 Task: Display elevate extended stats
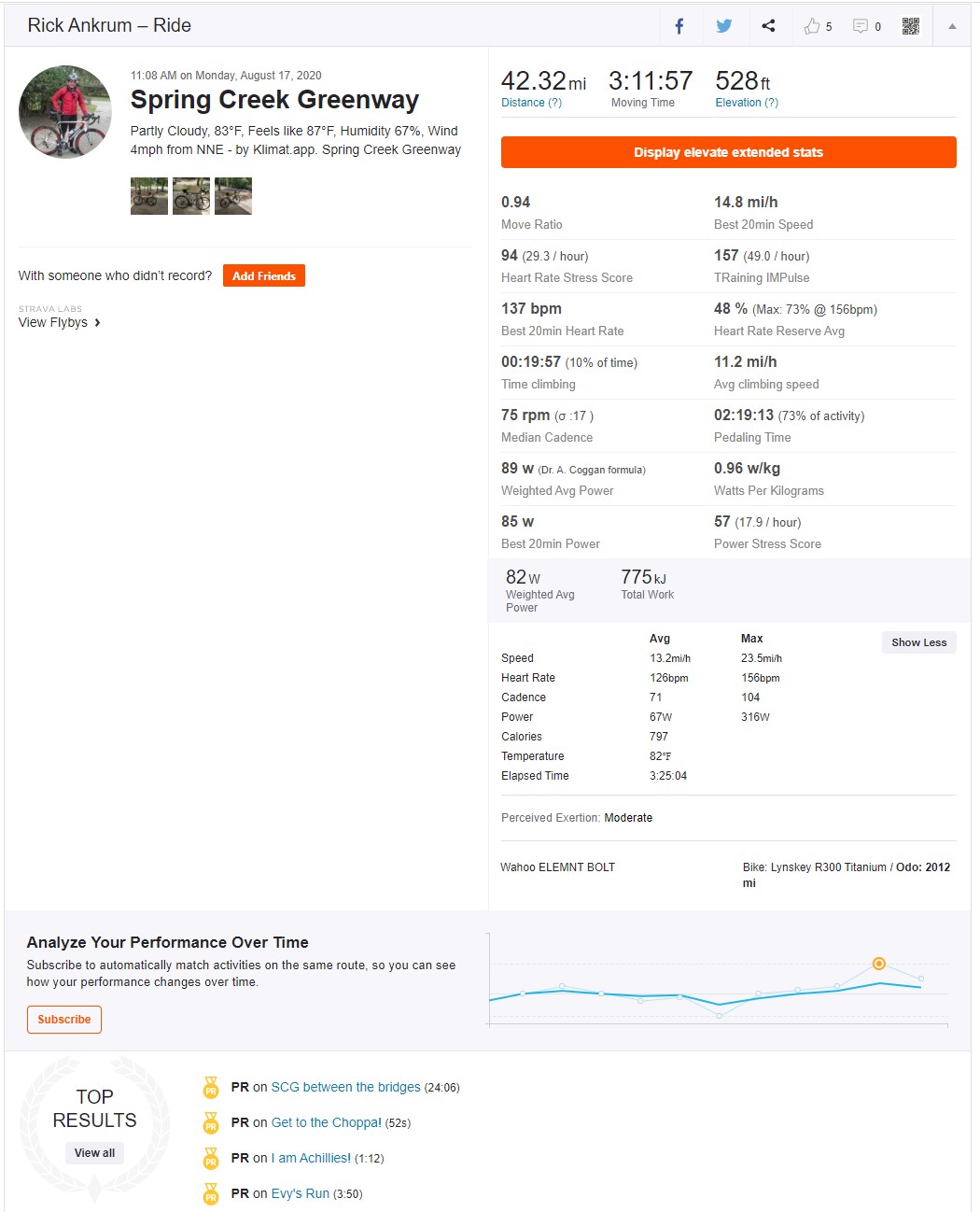(x=728, y=152)
